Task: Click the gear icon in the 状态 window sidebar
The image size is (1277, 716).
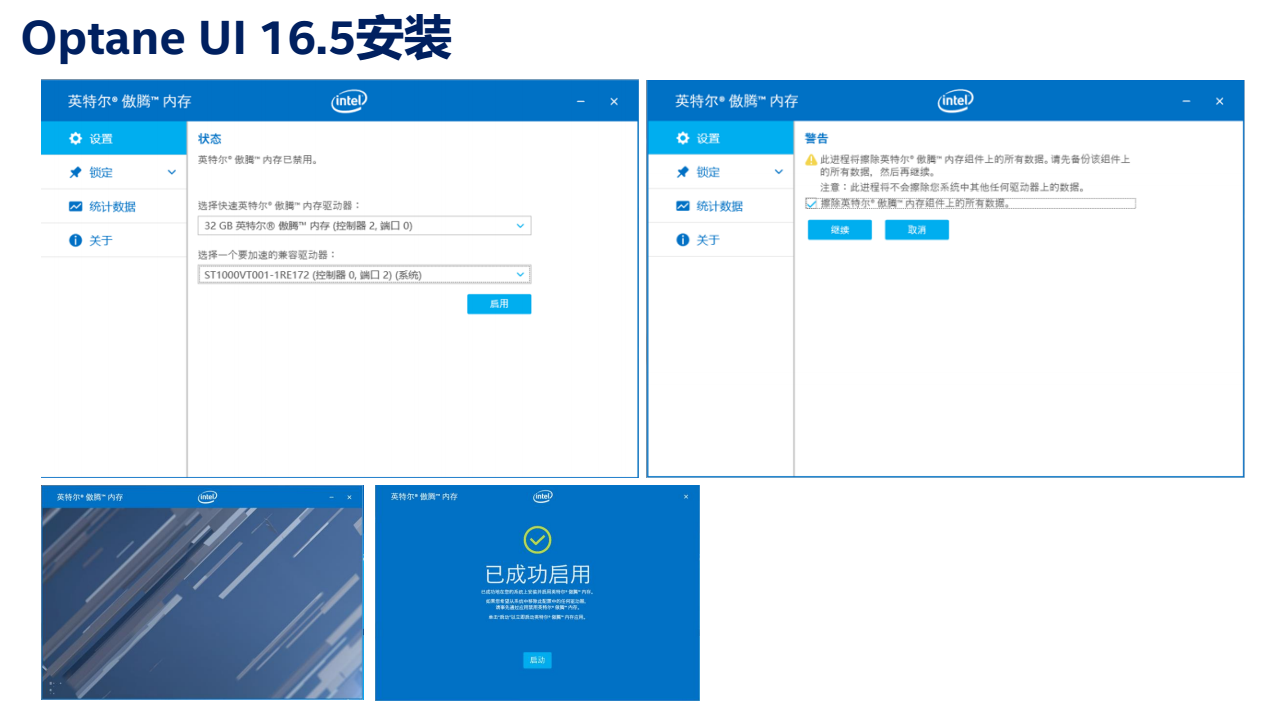Action: pos(75,138)
